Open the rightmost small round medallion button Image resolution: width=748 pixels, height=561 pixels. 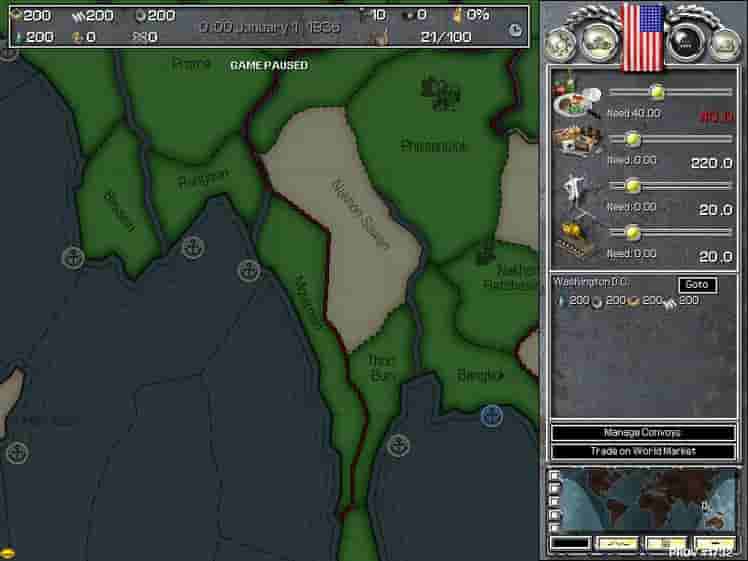coord(725,44)
